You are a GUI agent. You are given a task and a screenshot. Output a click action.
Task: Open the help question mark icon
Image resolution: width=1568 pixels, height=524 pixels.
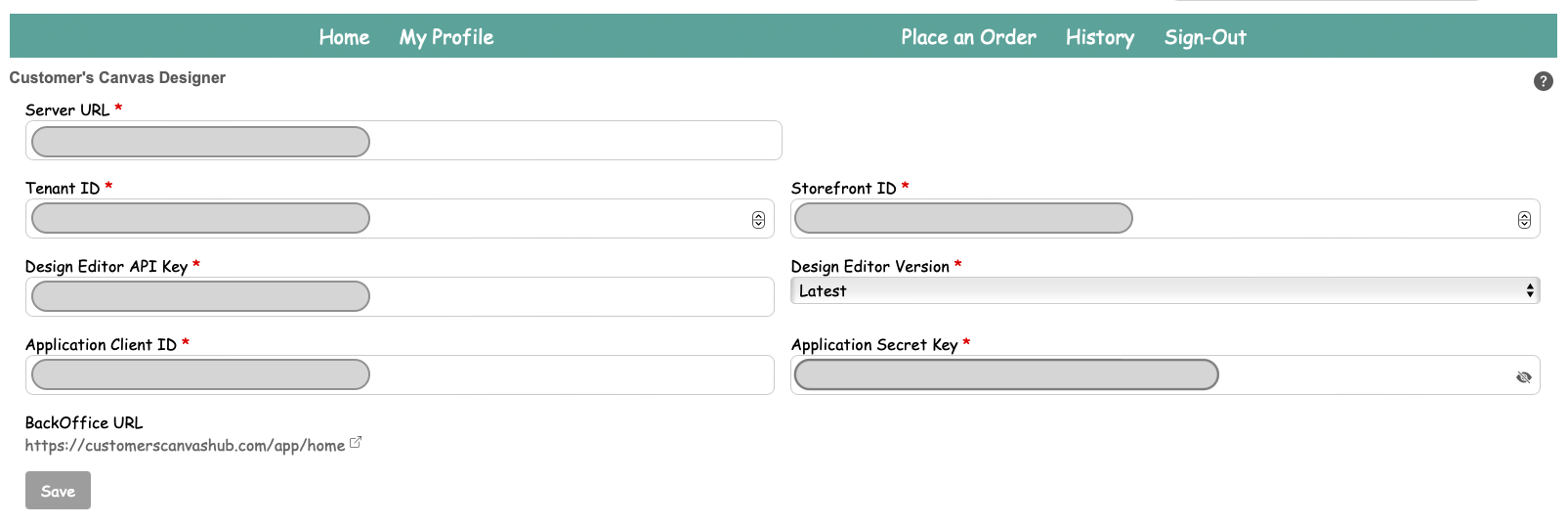[x=1543, y=81]
